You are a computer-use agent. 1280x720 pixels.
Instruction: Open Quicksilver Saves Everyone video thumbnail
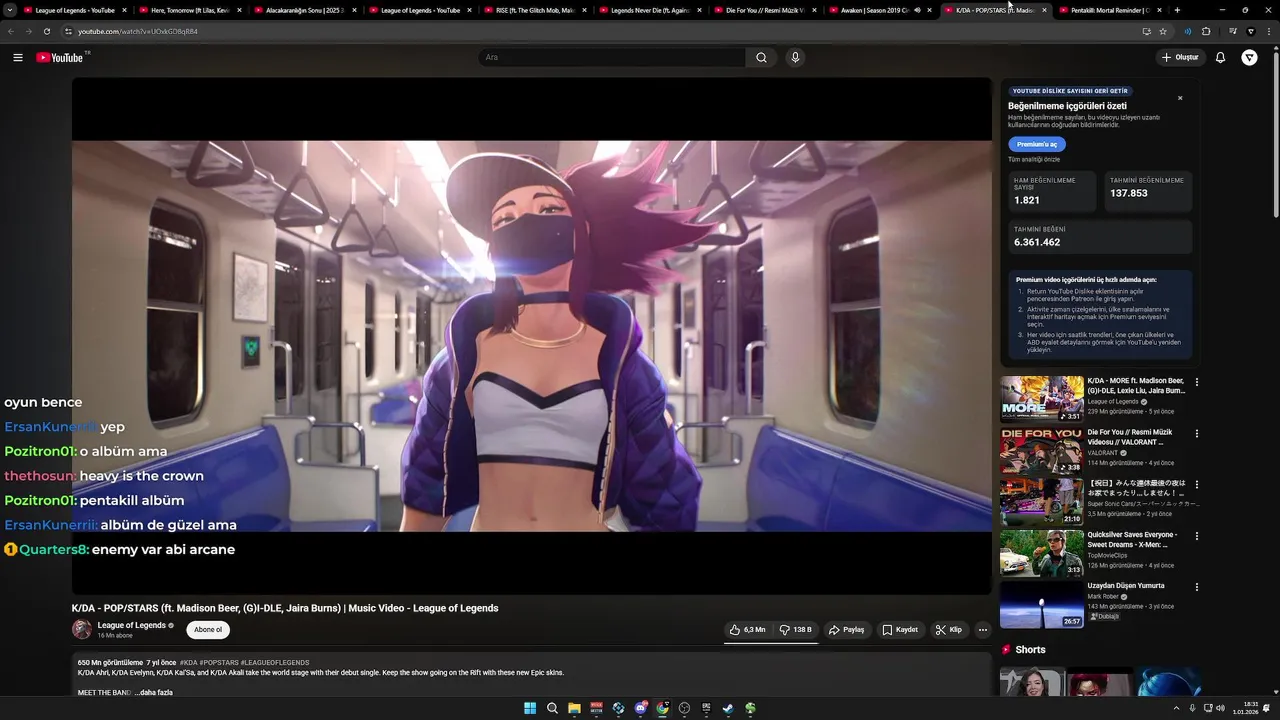(x=1041, y=553)
